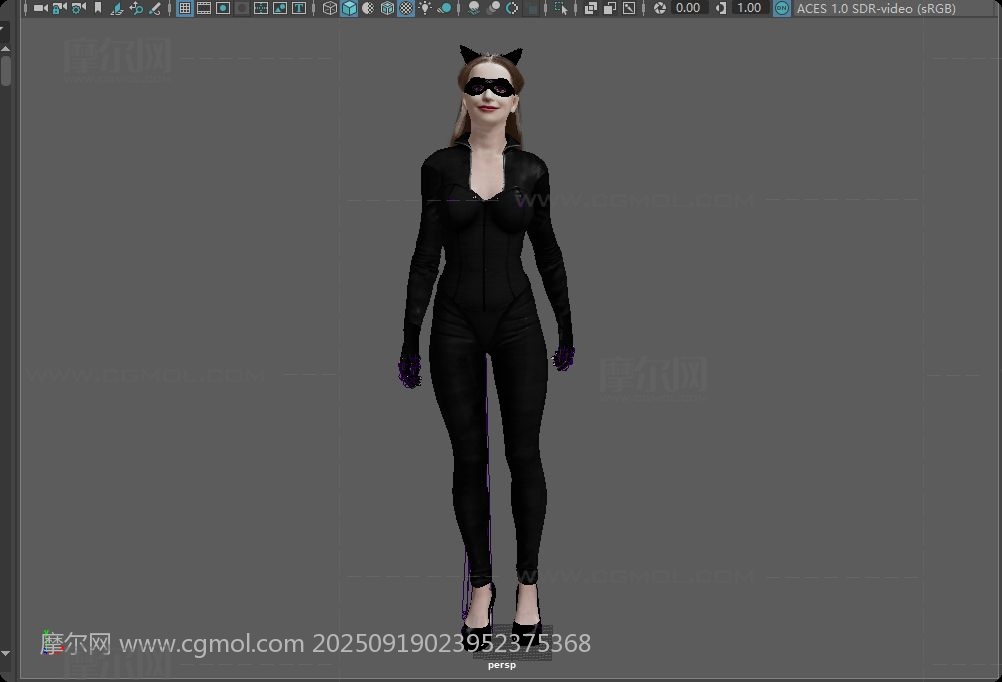The width and height of the screenshot is (1002, 682).
Task: Enable the 2D Pan/Zoom tool
Action: tap(136, 8)
